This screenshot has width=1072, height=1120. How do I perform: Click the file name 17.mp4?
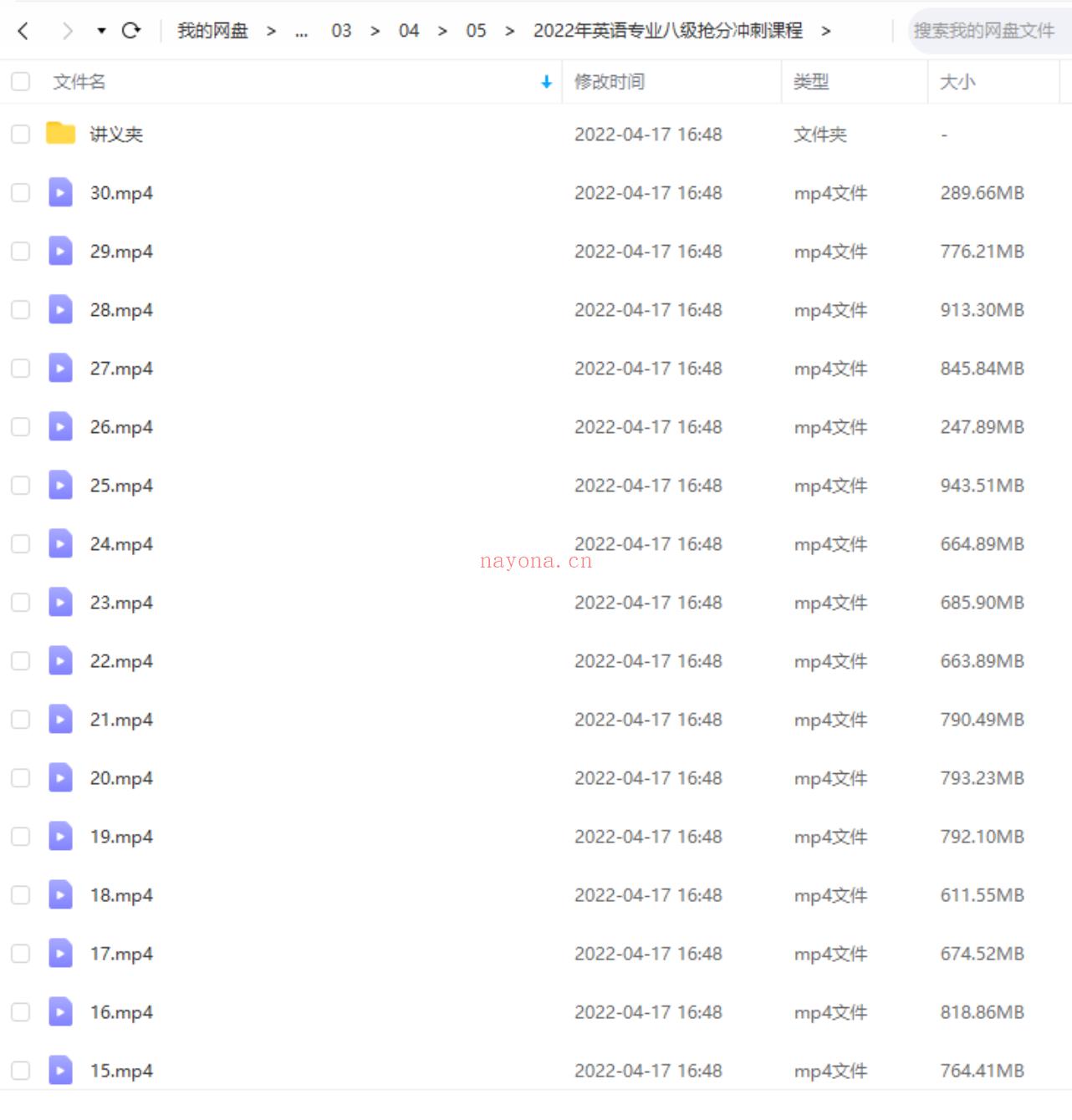(x=121, y=954)
